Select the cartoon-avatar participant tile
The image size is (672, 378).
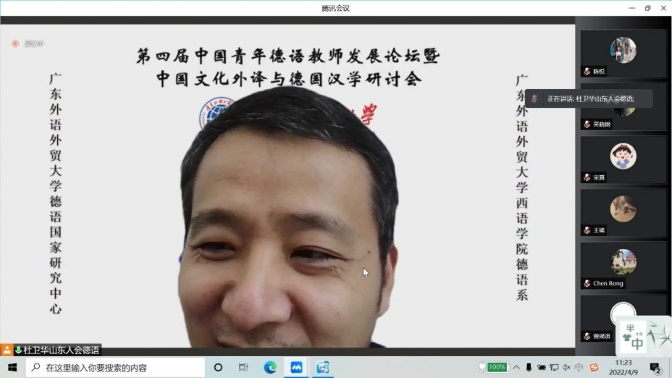coord(623,159)
